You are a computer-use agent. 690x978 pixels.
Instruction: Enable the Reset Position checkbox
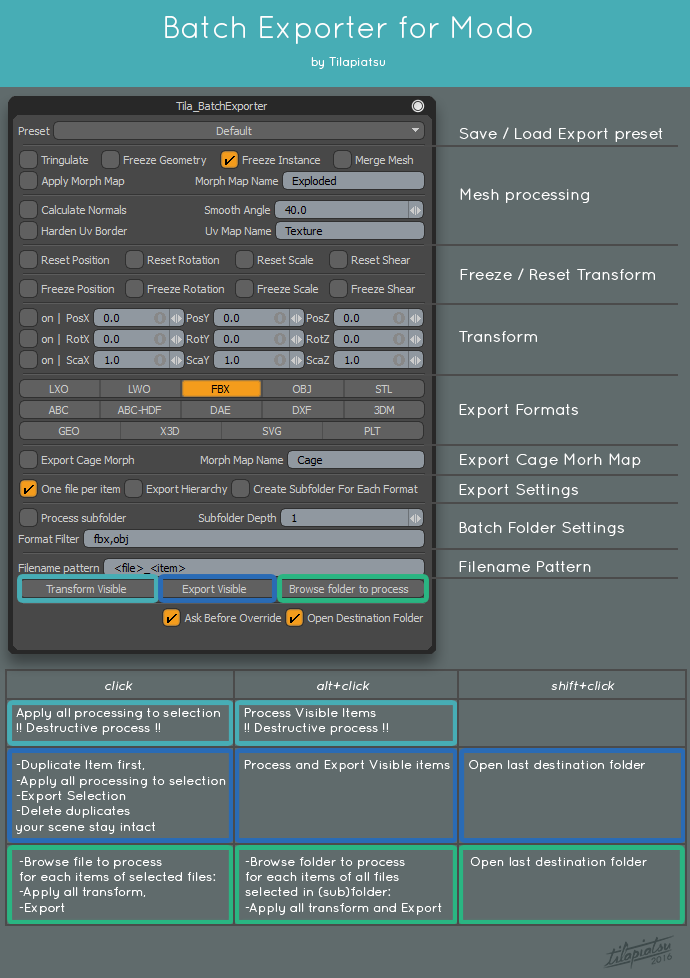point(28,259)
